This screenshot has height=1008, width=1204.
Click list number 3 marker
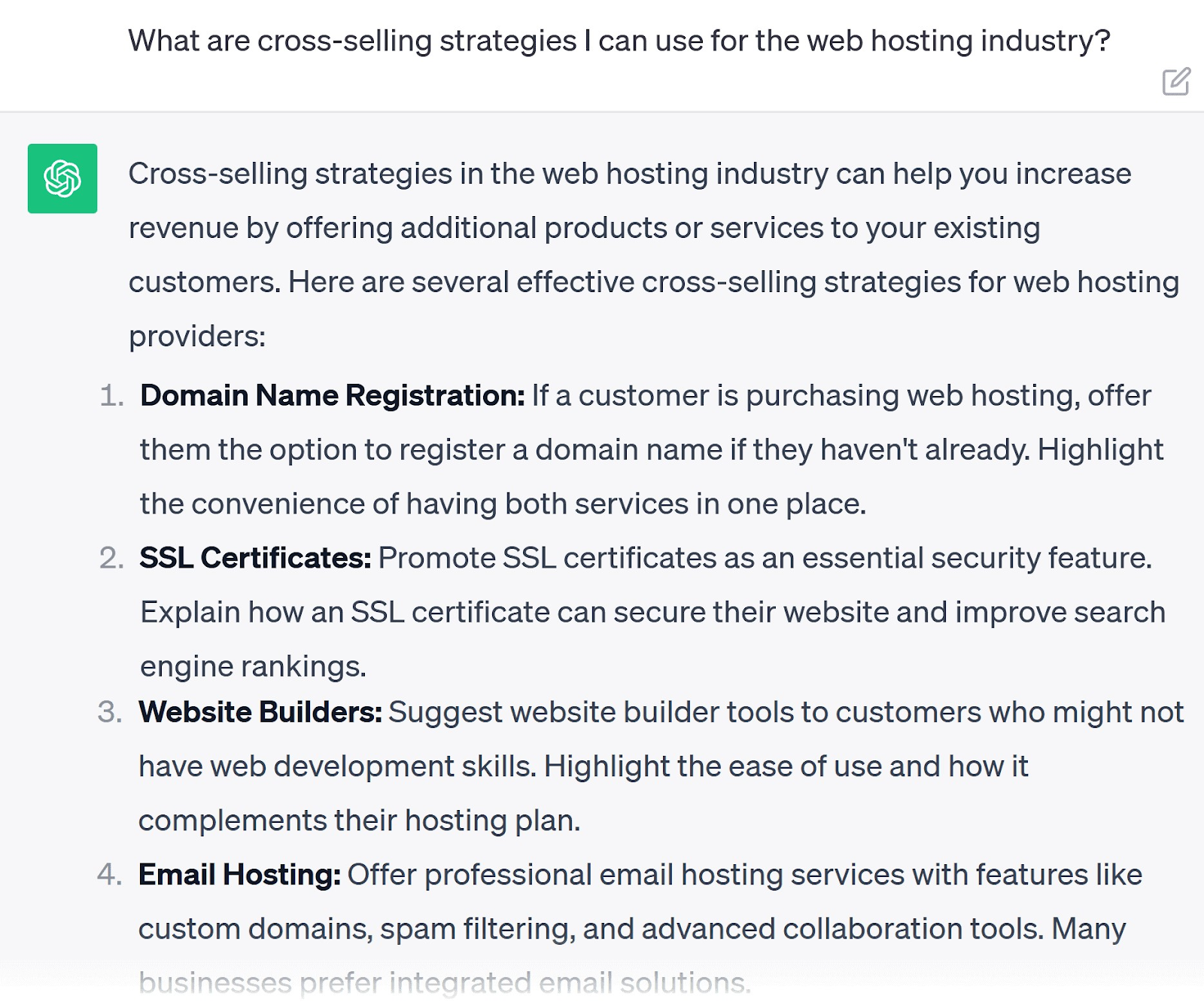pyautogui.click(x=110, y=712)
